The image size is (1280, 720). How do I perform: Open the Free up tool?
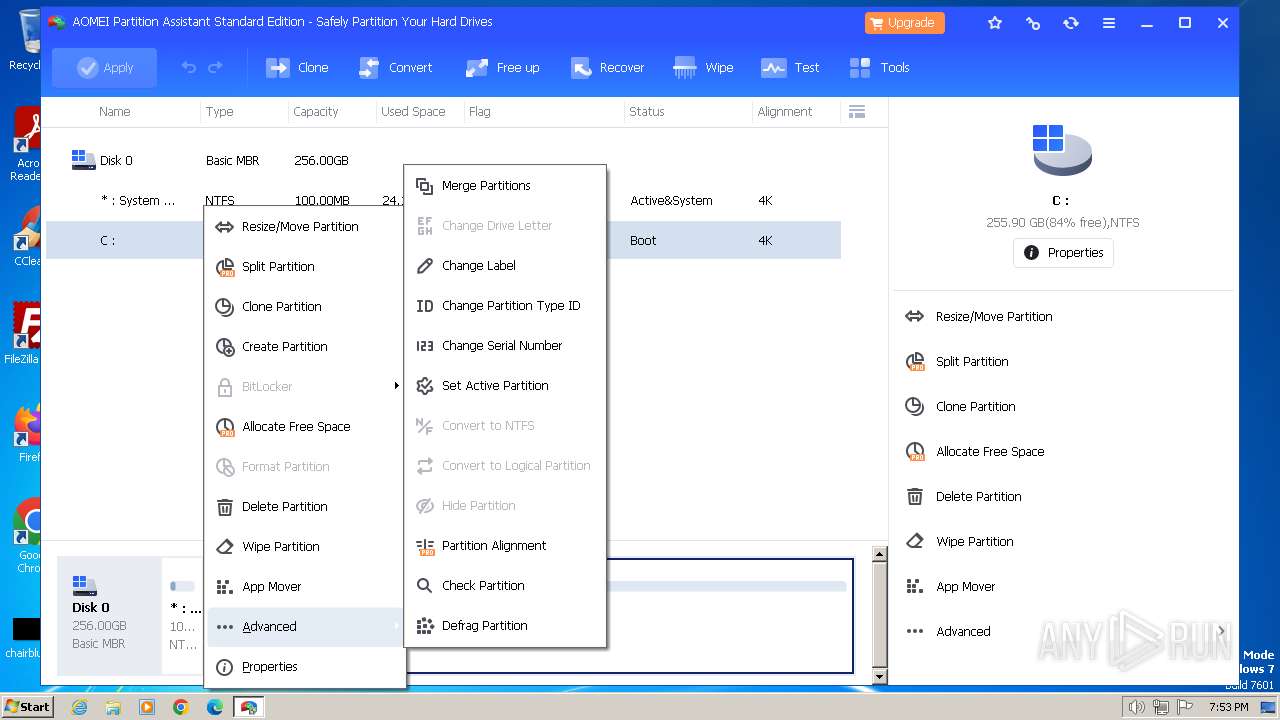click(502, 68)
